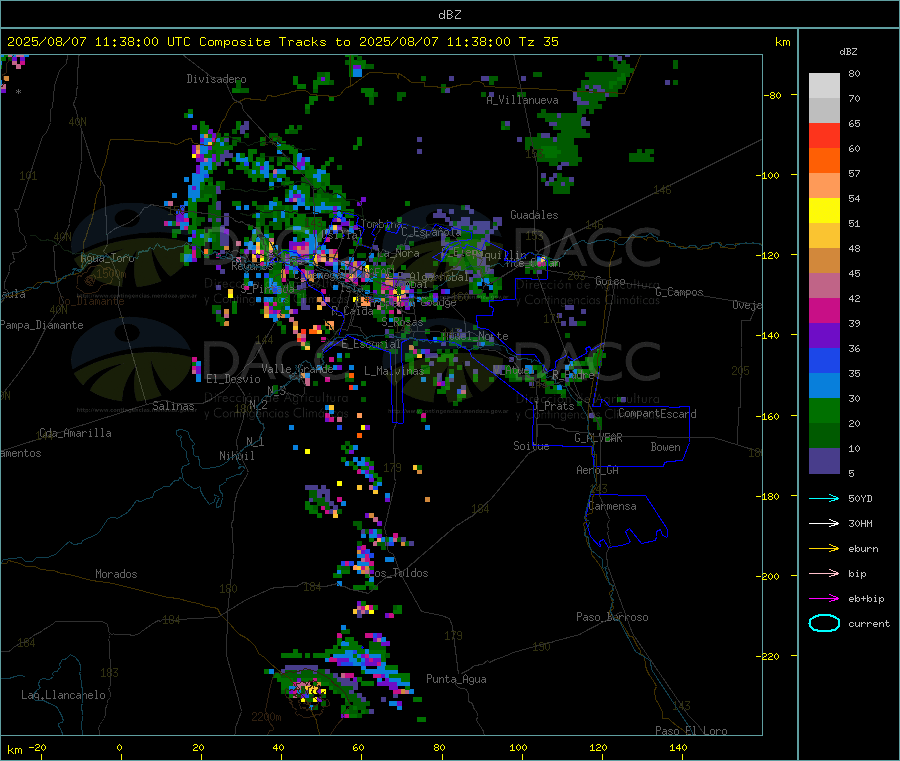Click the Nihuil map label
The width and height of the screenshot is (900, 761).
236,456
